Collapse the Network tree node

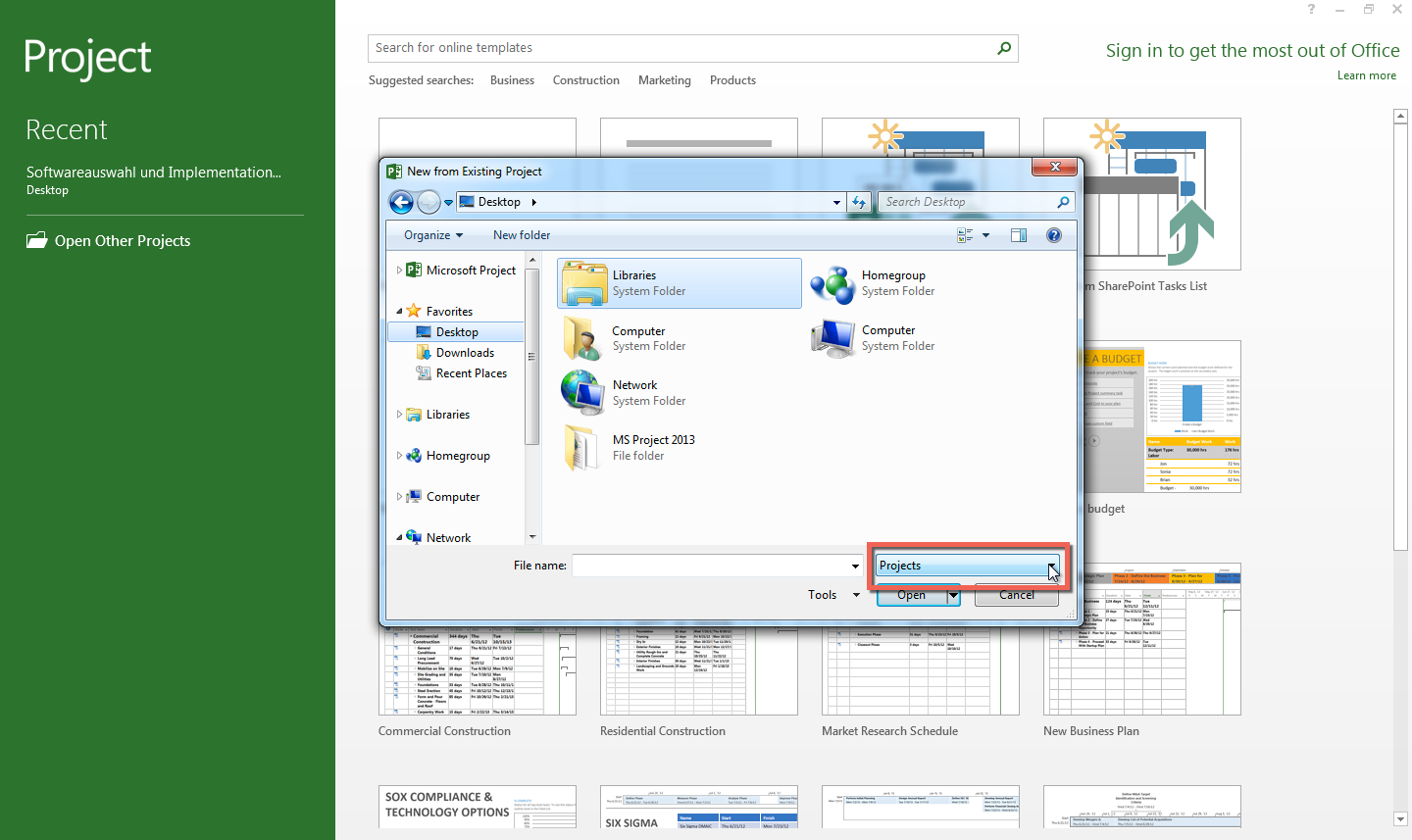(399, 538)
